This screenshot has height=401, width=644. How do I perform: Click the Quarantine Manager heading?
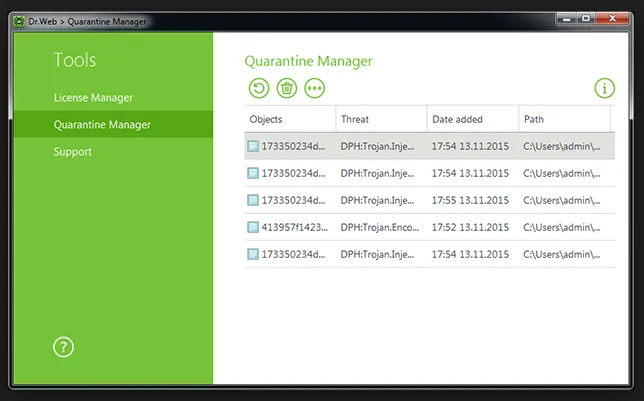pos(308,61)
